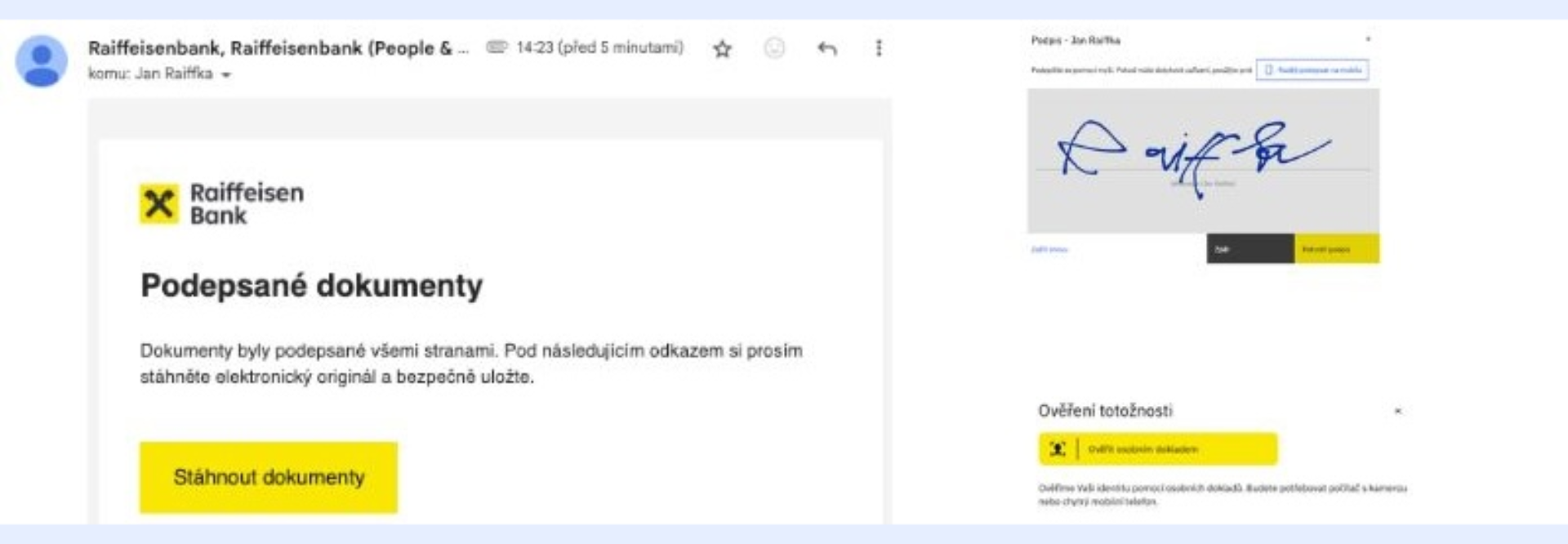Image resolution: width=1568 pixels, height=544 pixels.
Task: Click the Podpis - Jan Raiffka dialog title
Action: coord(1076,40)
